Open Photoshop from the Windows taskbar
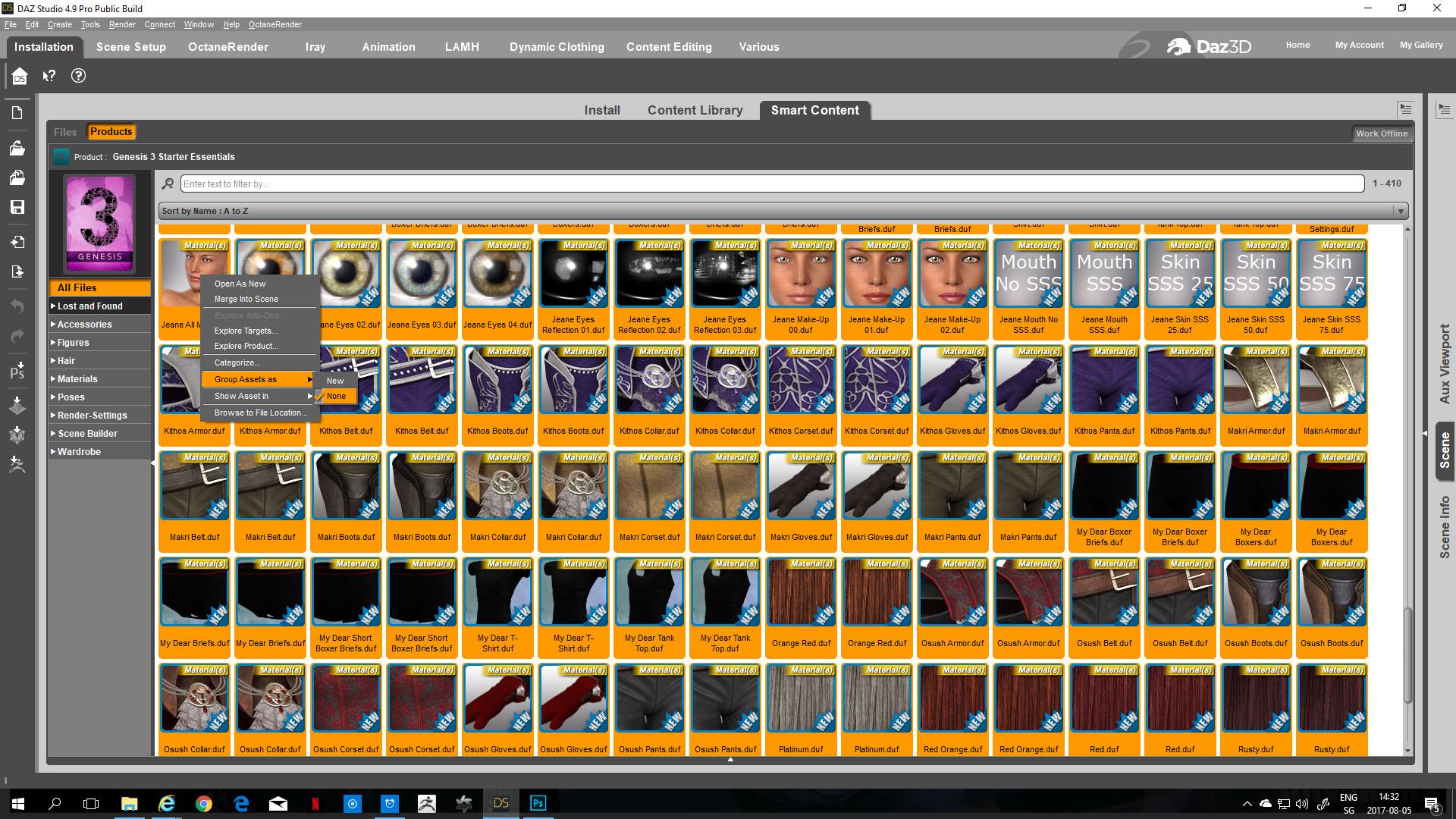 [x=538, y=803]
